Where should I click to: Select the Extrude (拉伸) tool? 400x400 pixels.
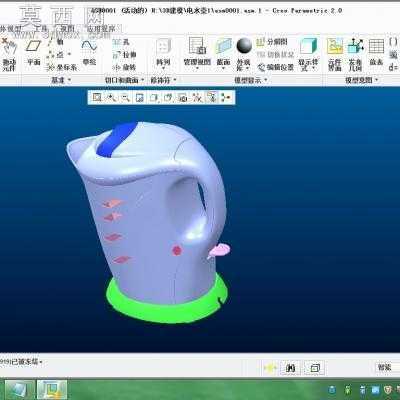pyautogui.click(x=125, y=55)
